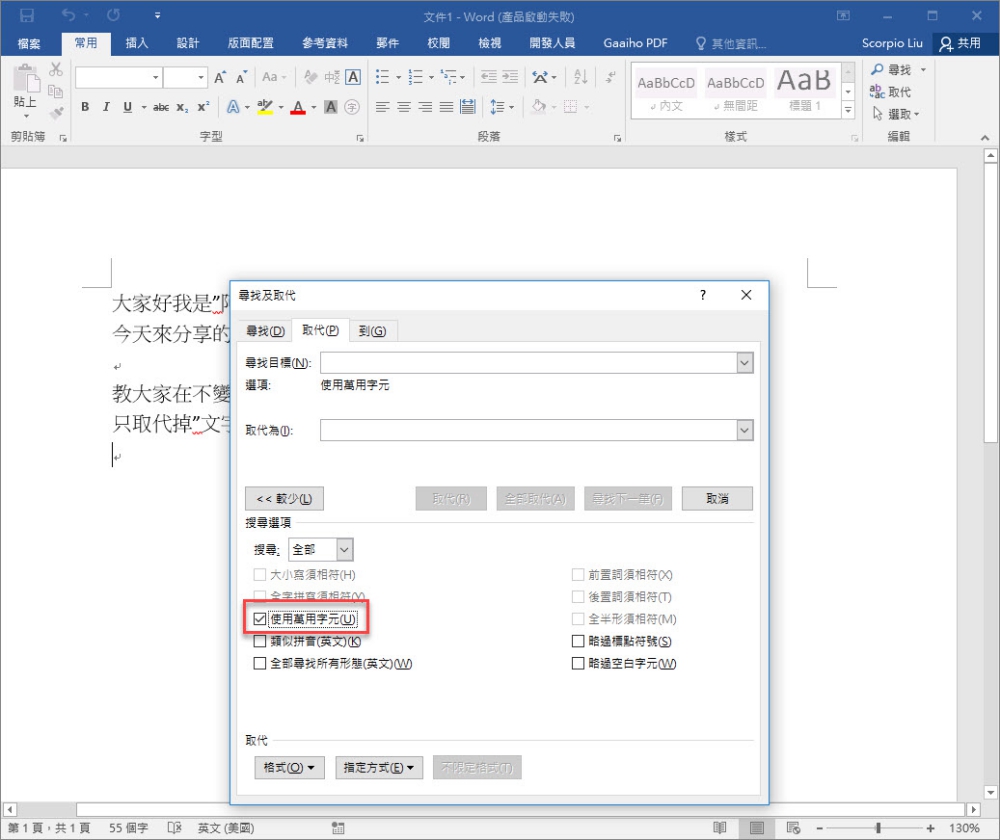Switch to the 尋找(D) dialog tab
This screenshot has height=840, width=1000.
tap(265, 331)
